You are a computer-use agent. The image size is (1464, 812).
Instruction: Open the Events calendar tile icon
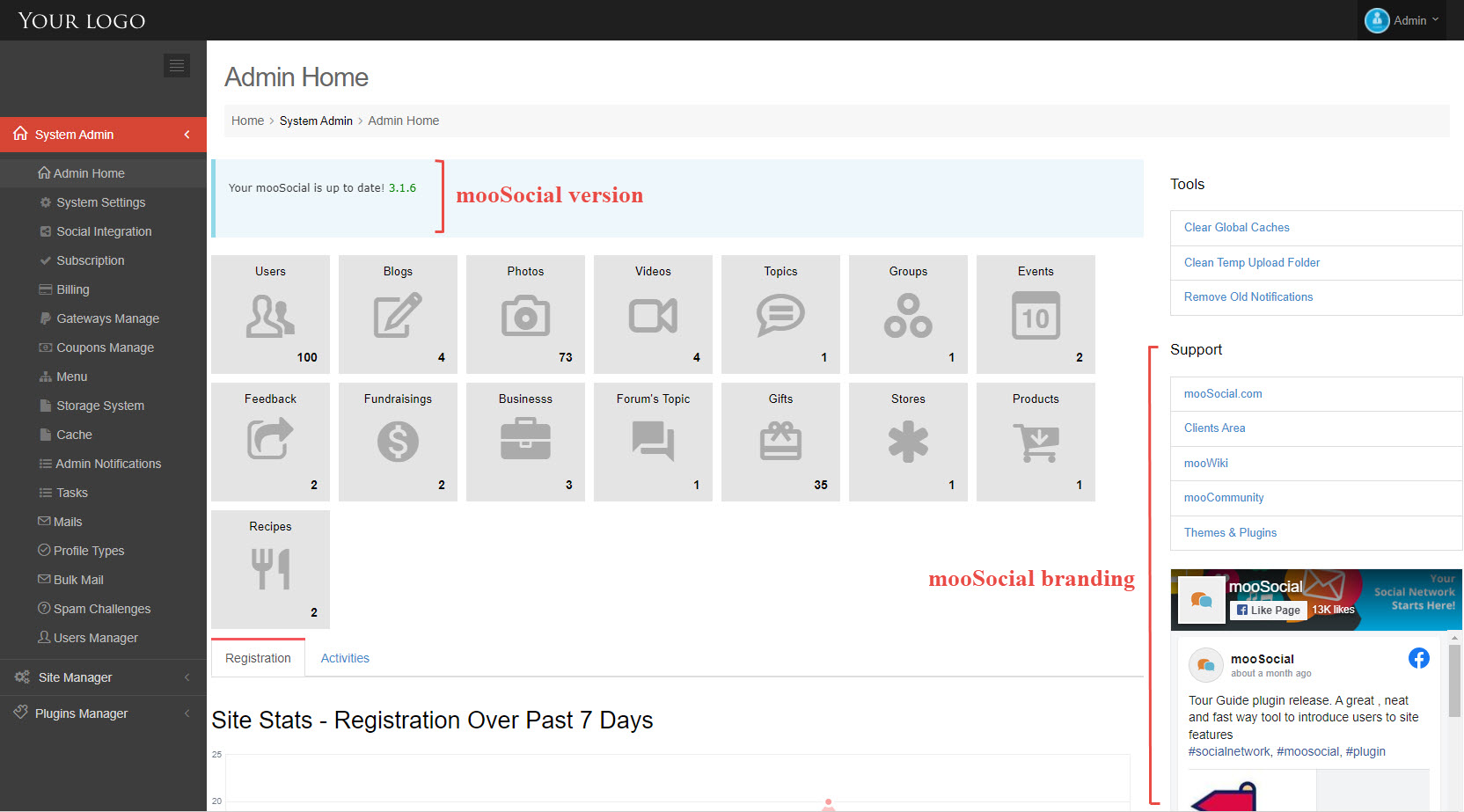point(1036,316)
